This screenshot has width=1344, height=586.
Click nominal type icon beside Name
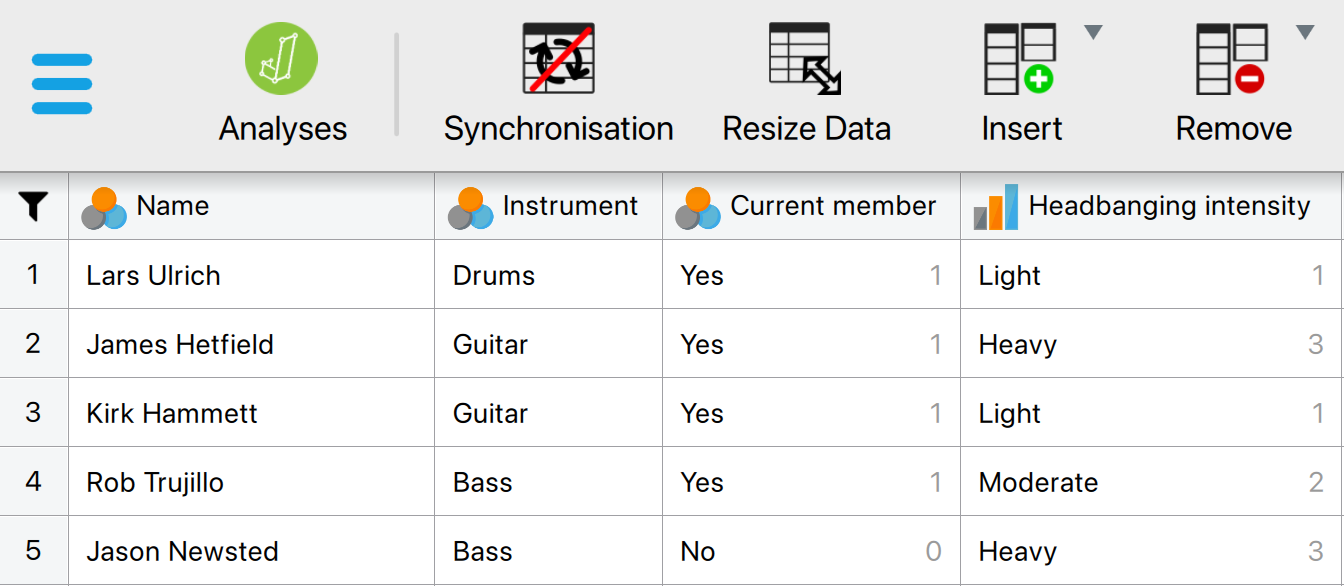pos(104,208)
